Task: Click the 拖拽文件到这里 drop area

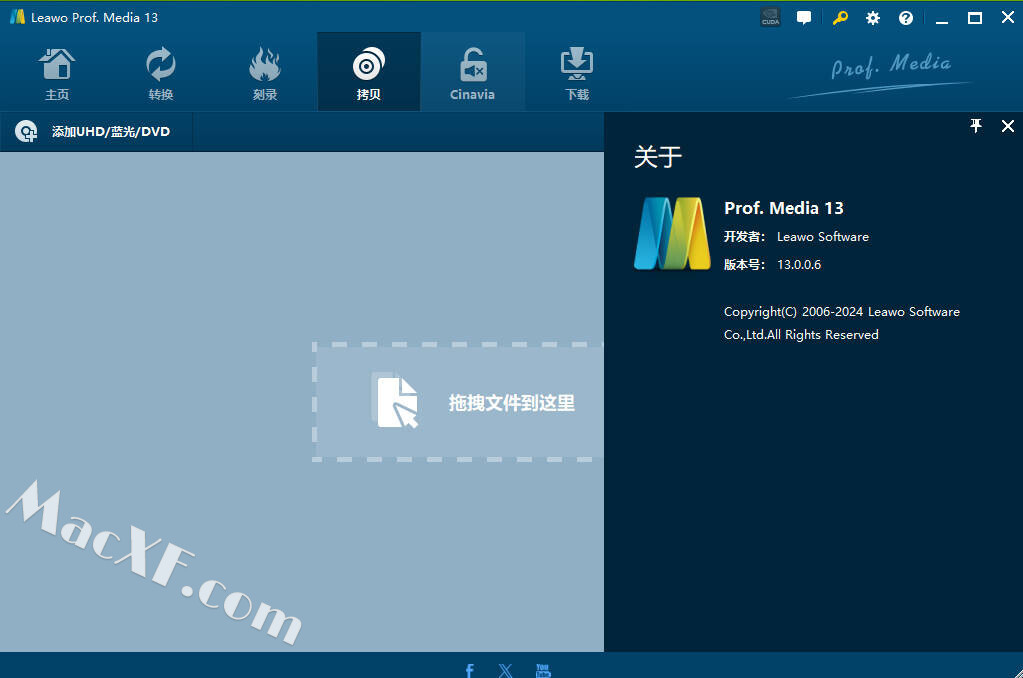Action: [x=460, y=402]
